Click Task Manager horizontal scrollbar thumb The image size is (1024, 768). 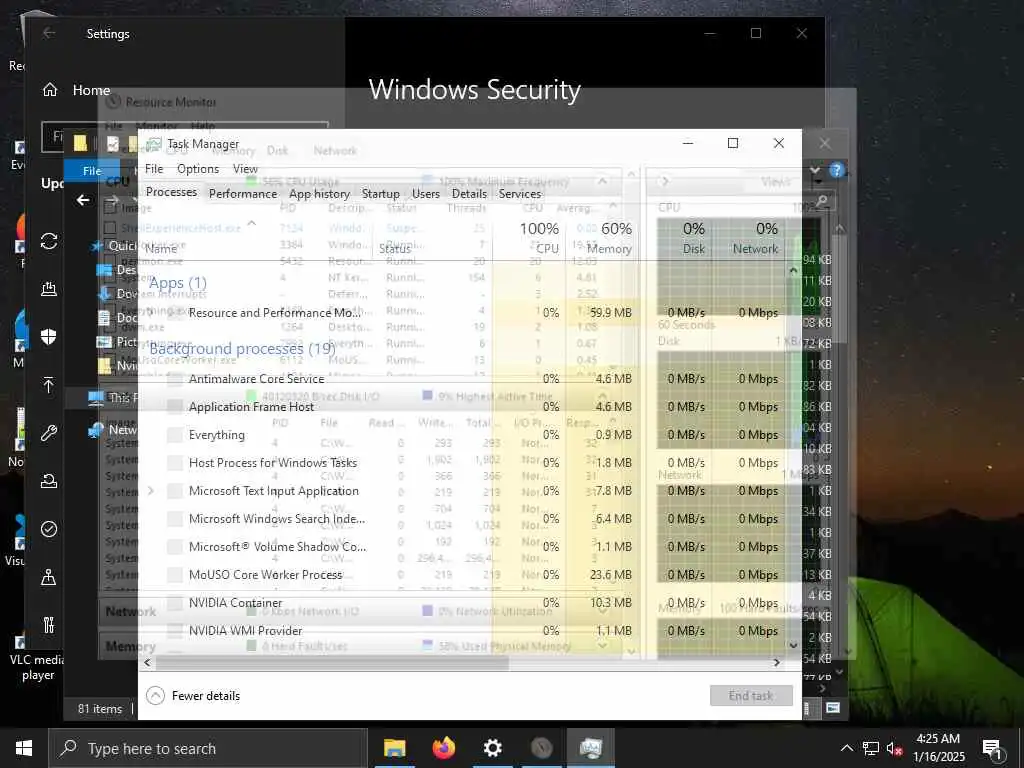(332, 662)
